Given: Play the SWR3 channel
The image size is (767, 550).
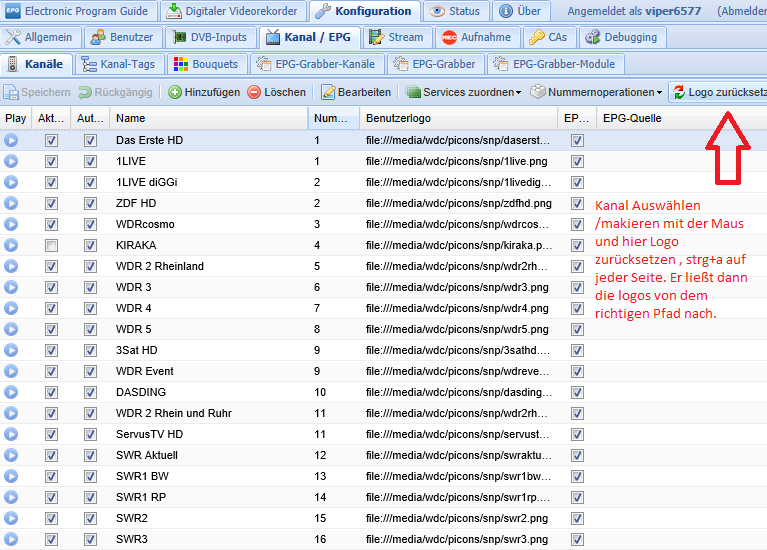Looking at the screenshot, I should pos(11,539).
